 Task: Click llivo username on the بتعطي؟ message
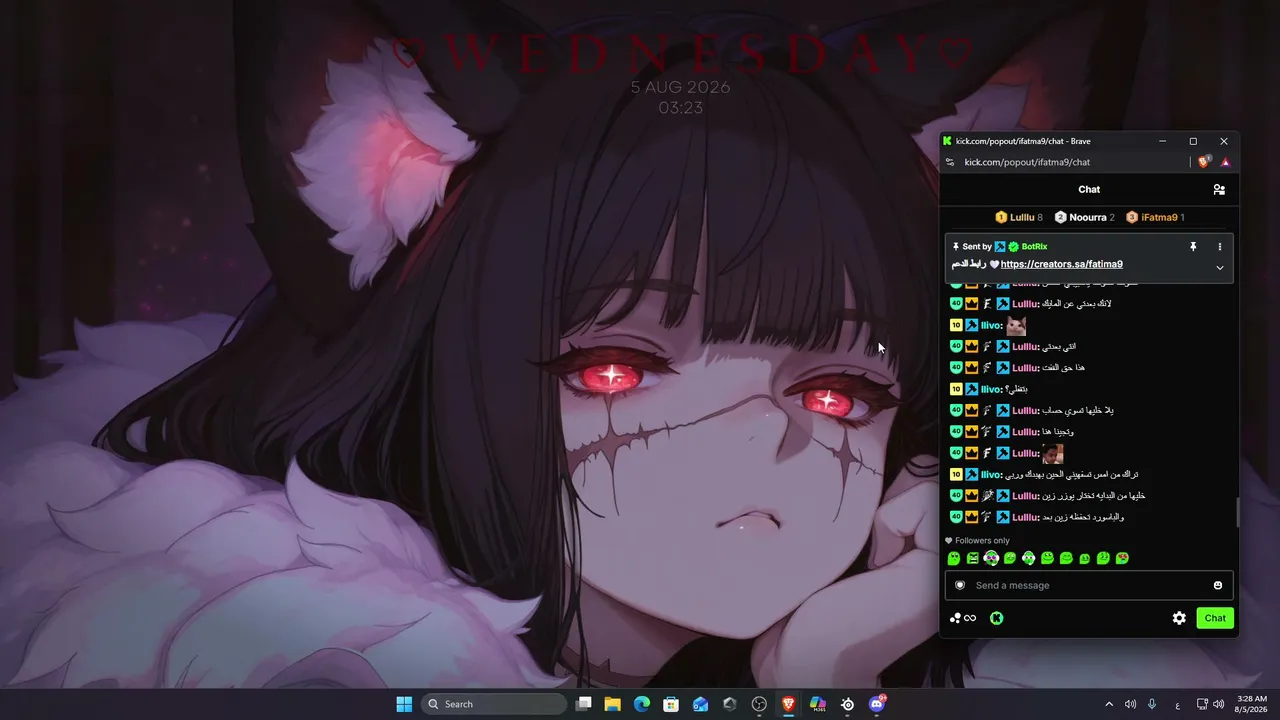(991, 389)
